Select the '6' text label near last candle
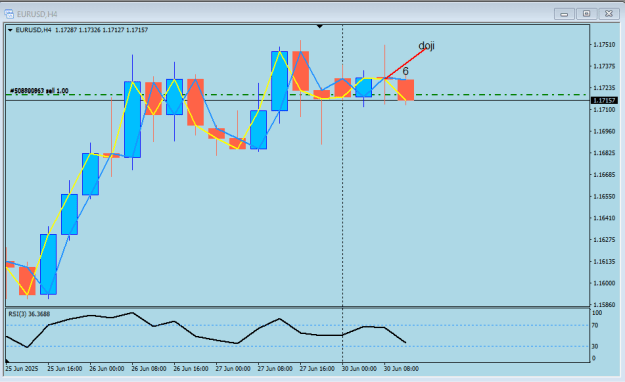625x382 pixels. tap(405, 71)
